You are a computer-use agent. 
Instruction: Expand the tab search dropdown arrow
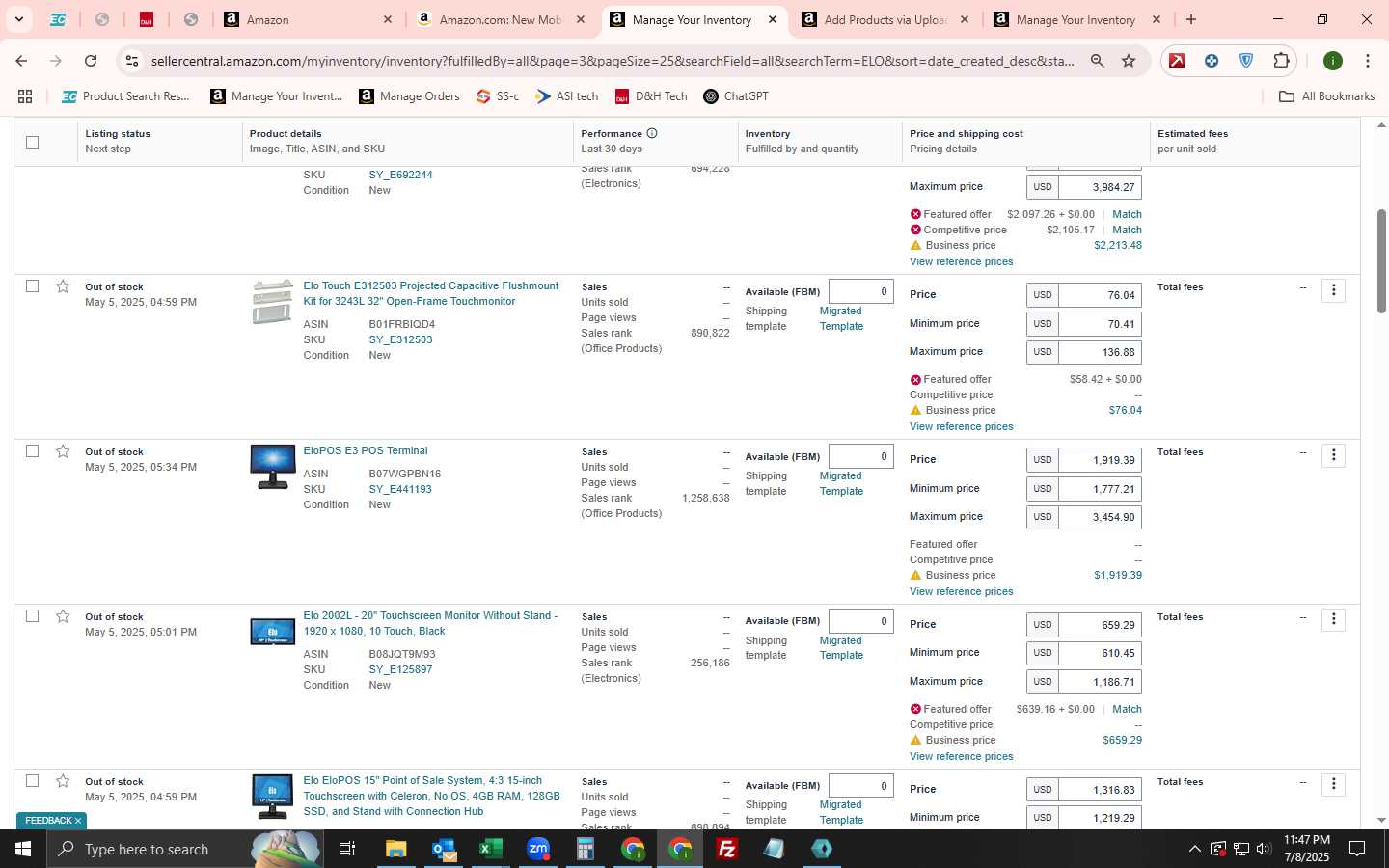[x=18, y=19]
